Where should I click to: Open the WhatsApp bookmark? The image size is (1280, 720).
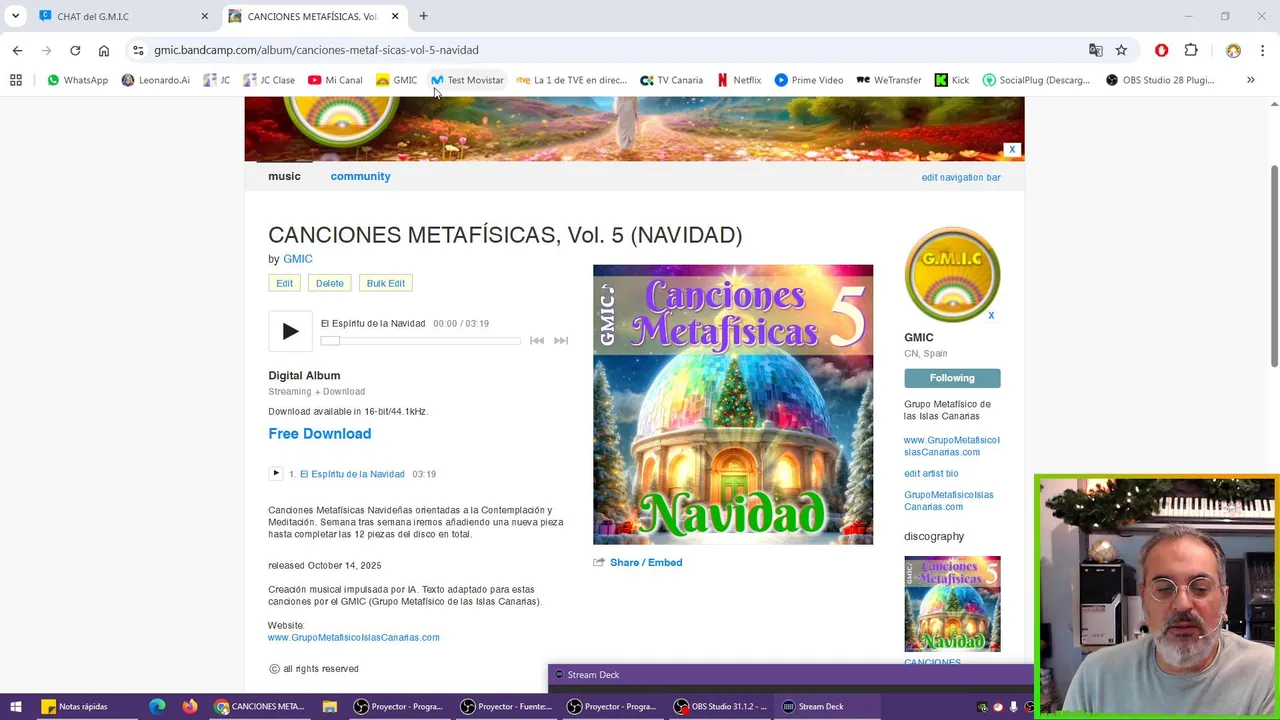pos(77,80)
